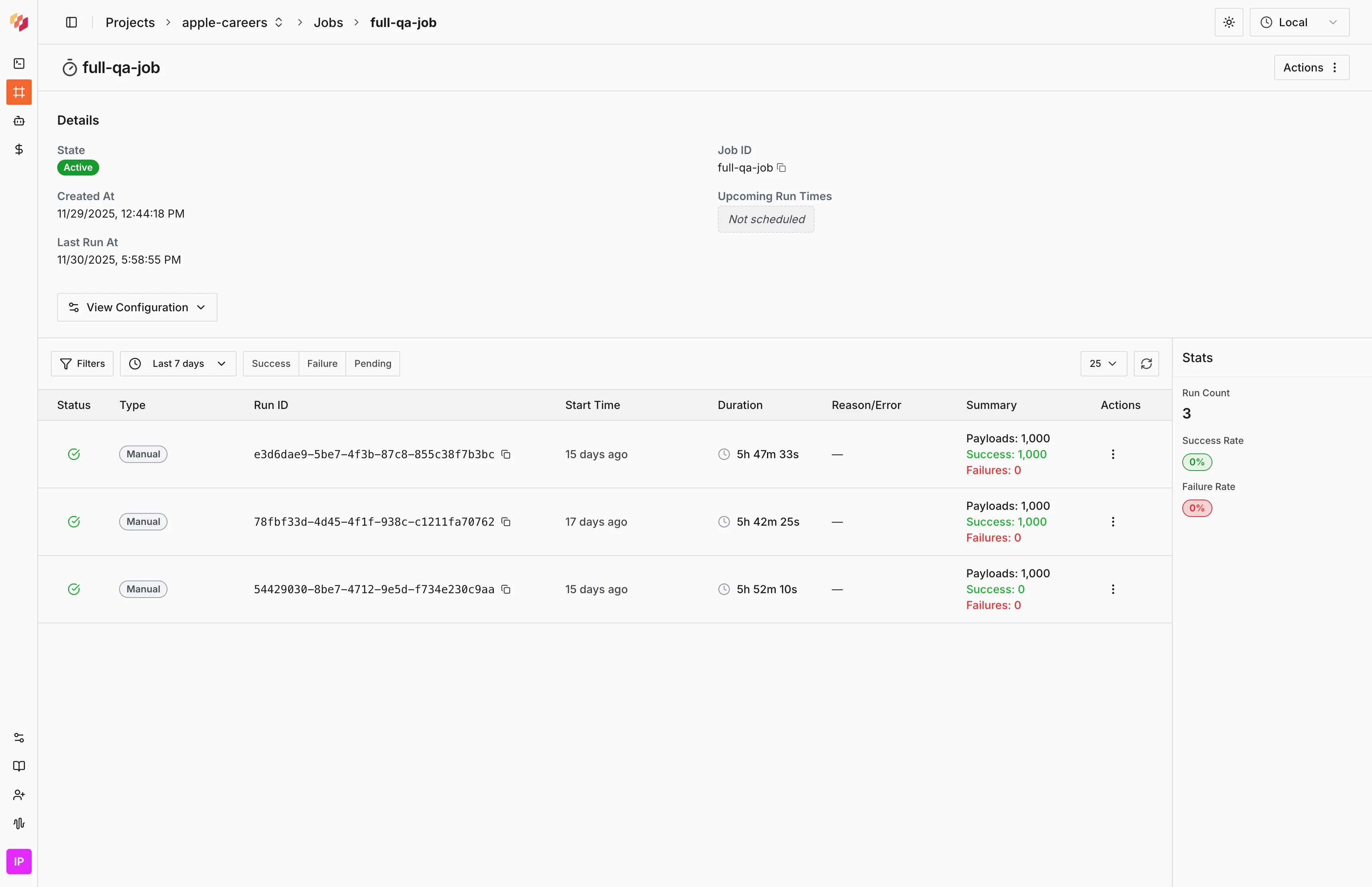Image resolution: width=1372 pixels, height=887 pixels.
Task: Copy the Job ID full-qa-job
Action: [781, 168]
